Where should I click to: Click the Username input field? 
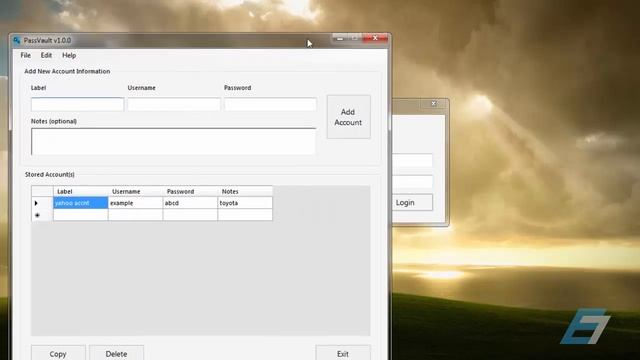(x=174, y=104)
